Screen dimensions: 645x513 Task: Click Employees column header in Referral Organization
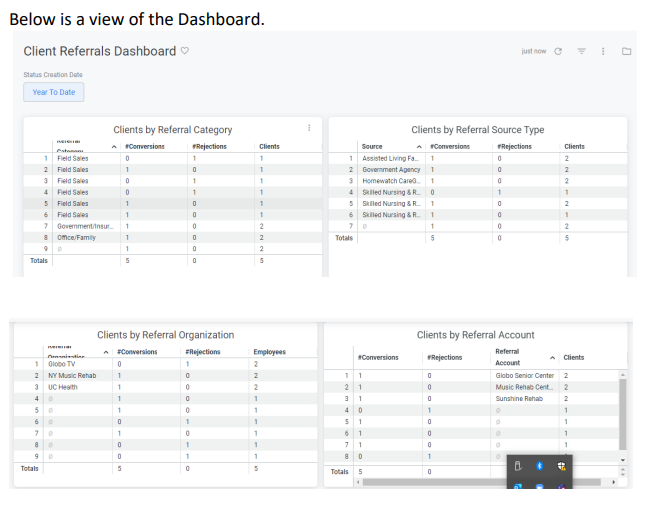pyautogui.click(x=270, y=351)
